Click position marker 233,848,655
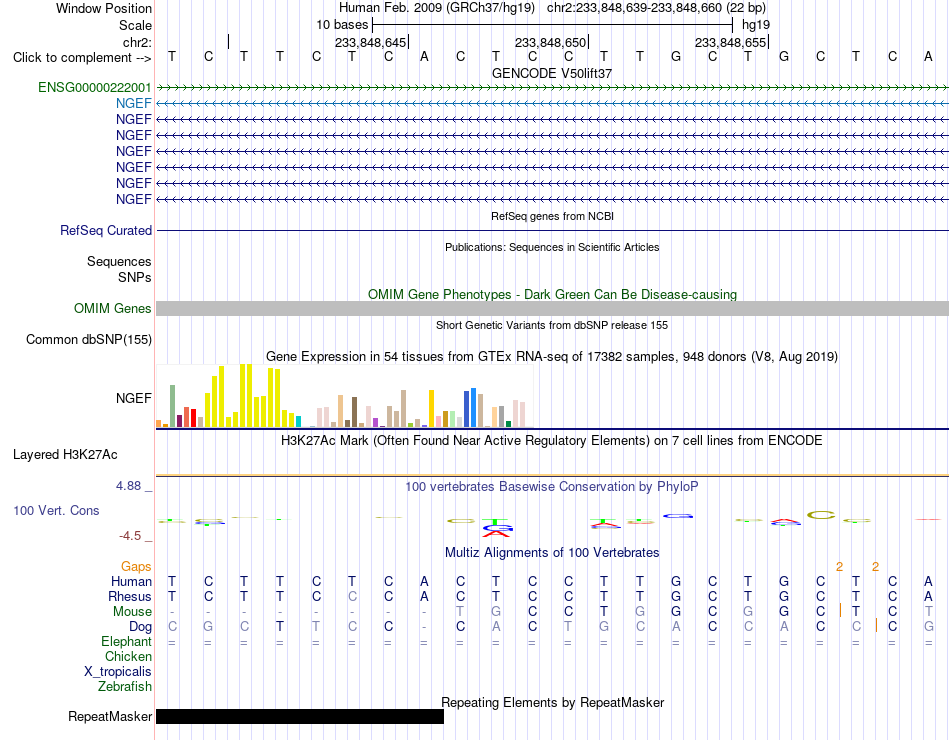The image size is (950, 740). (x=730, y=42)
